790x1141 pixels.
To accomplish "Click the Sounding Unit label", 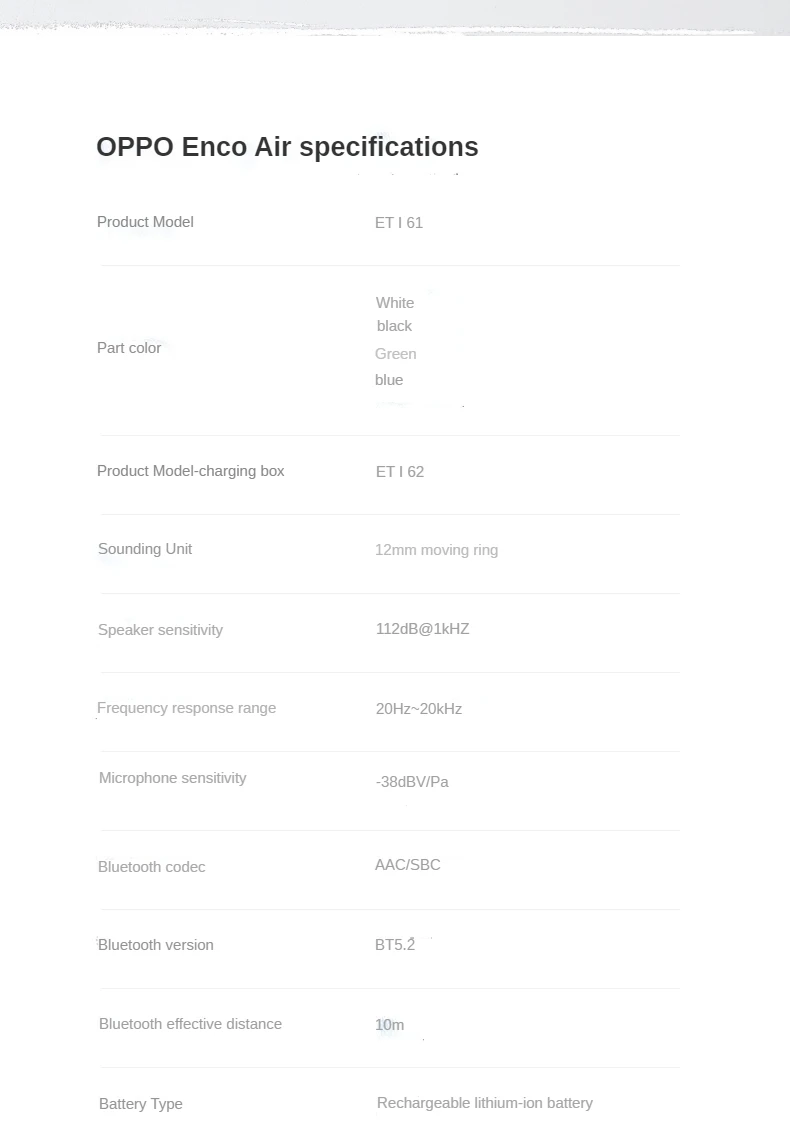I will click(145, 549).
